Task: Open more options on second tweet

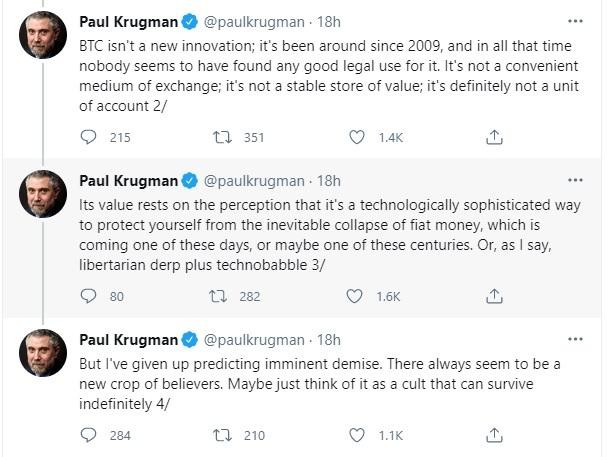Action: [574, 180]
